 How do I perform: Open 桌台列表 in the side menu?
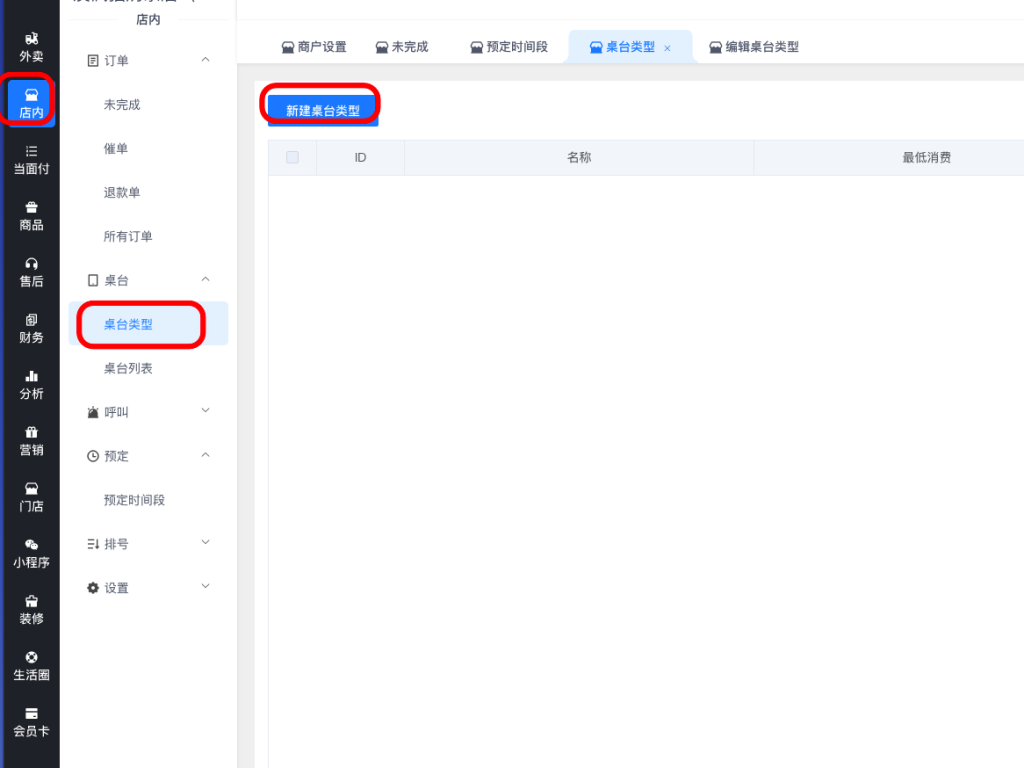tap(128, 368)
